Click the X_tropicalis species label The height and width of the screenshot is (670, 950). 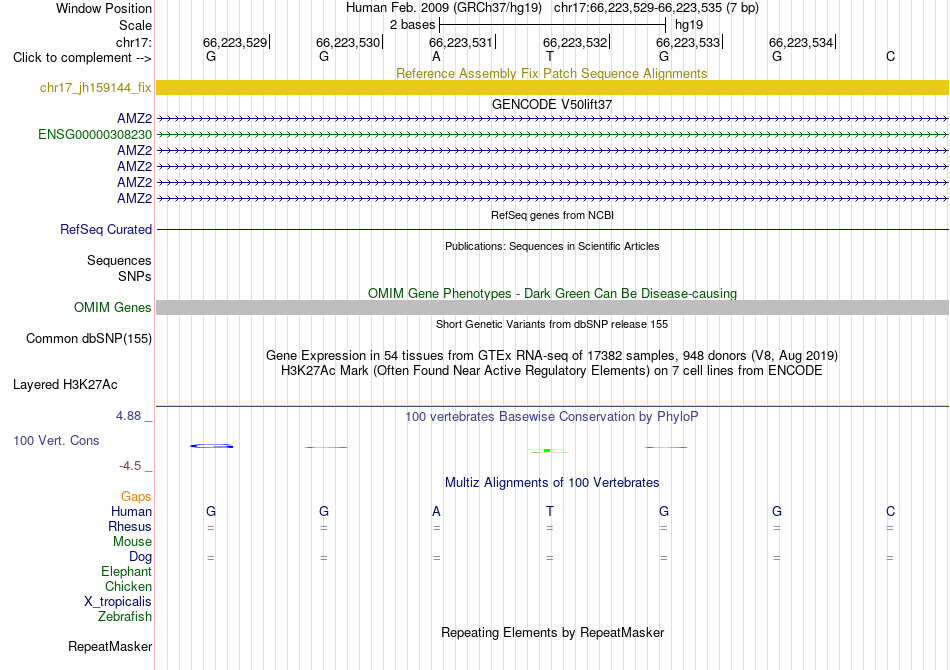(x=118, y=602)
